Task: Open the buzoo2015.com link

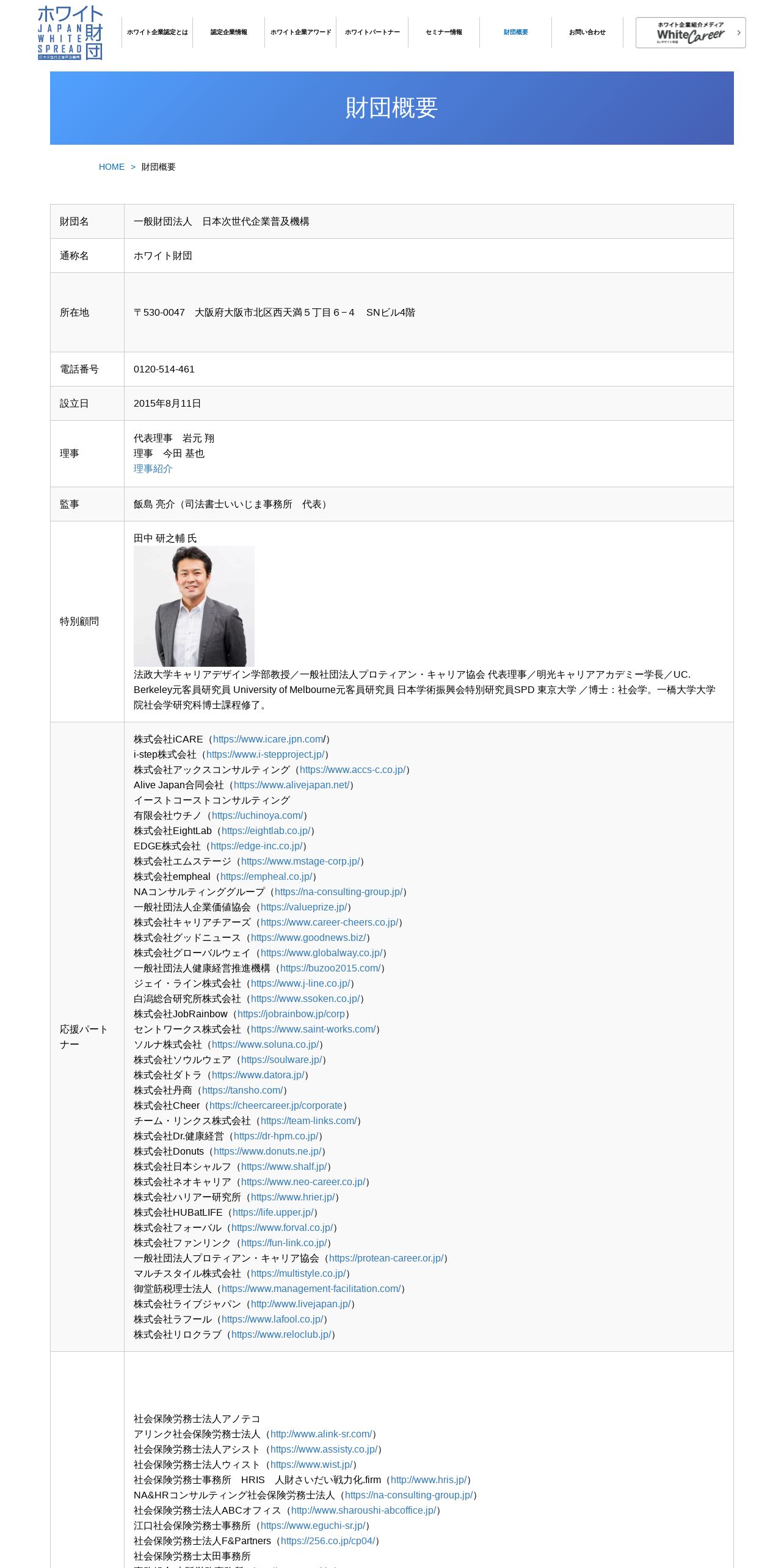Action: pos(331,968)
